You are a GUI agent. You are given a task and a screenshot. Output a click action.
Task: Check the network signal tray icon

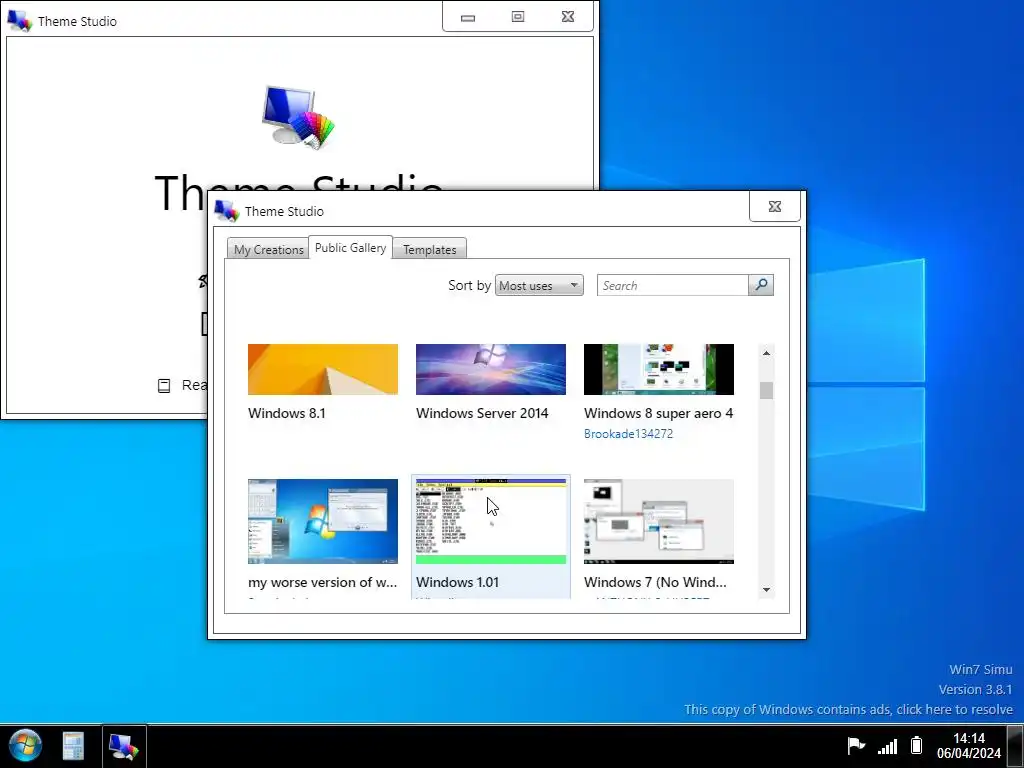(887, 745)
